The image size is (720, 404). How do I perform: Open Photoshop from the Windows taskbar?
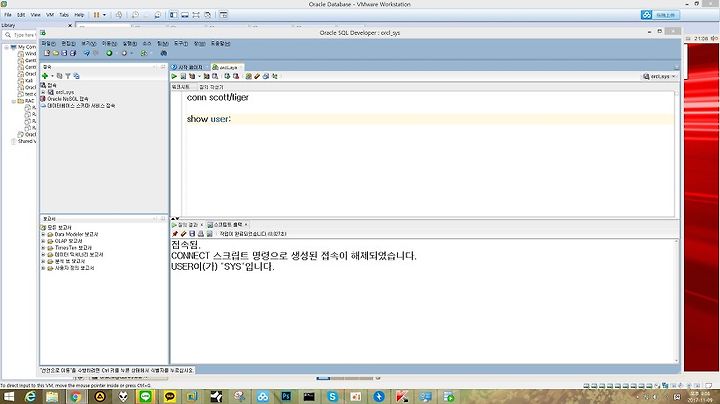286,396
